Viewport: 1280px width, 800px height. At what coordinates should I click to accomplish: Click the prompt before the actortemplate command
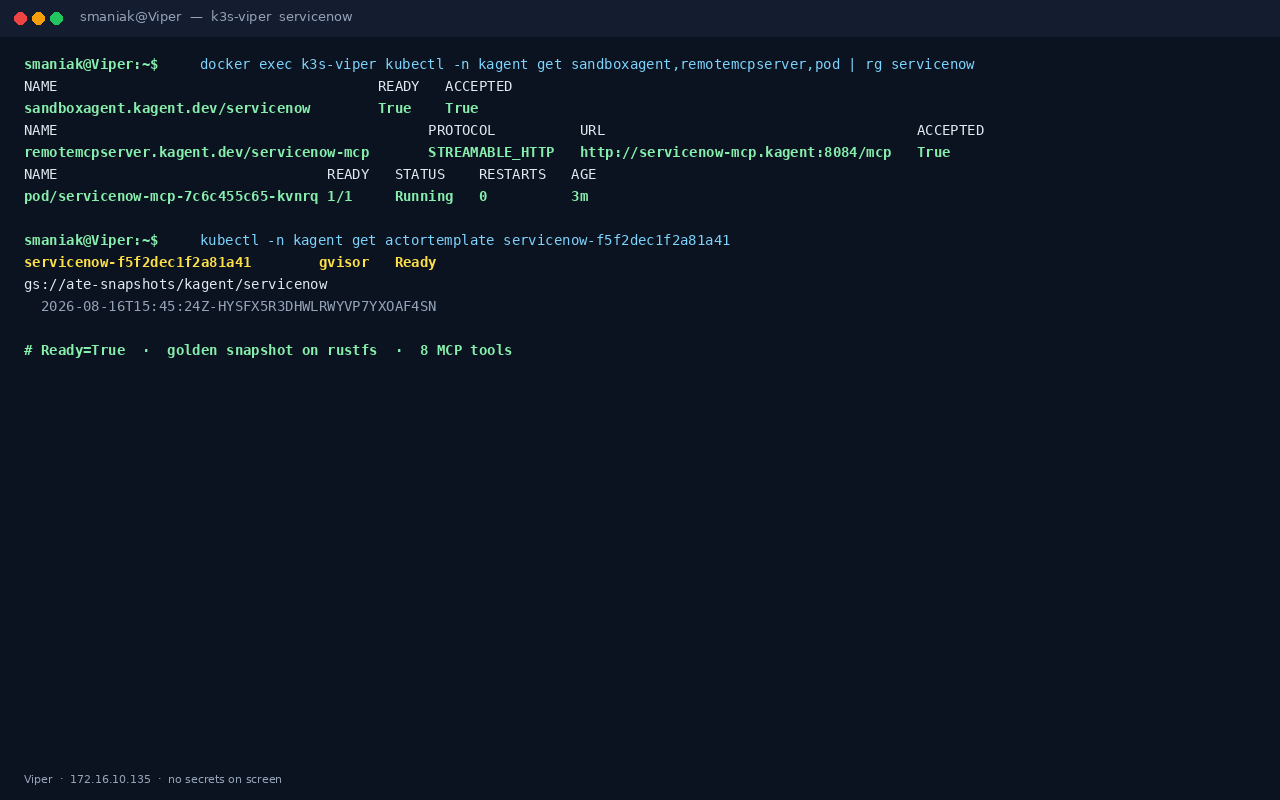(91, 240)
